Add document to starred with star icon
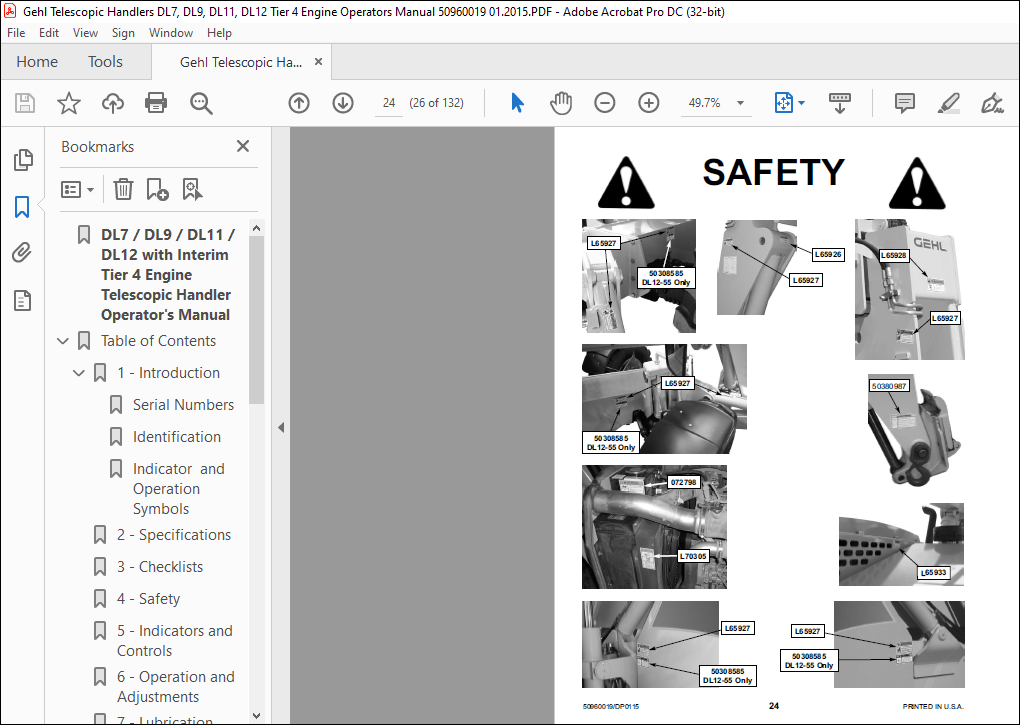The width and height of the screenshot is (1020, 725). pos(68,103)
